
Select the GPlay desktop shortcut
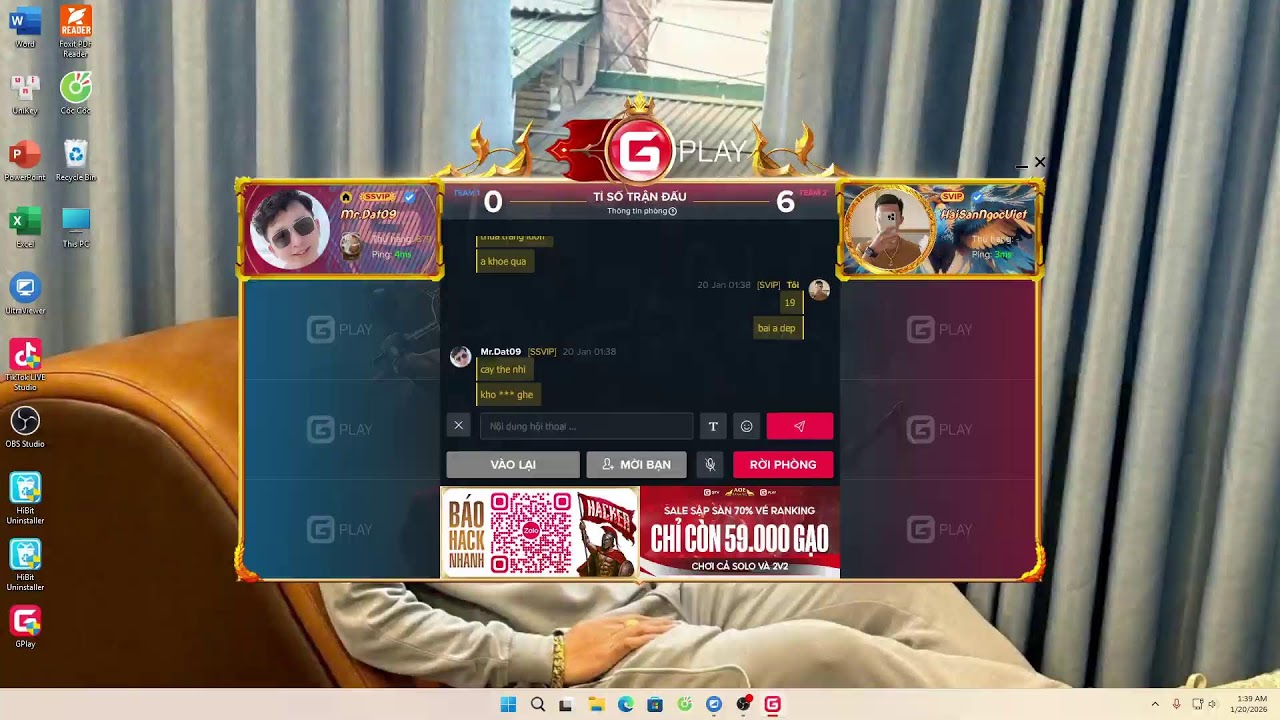tap(25, 628)
